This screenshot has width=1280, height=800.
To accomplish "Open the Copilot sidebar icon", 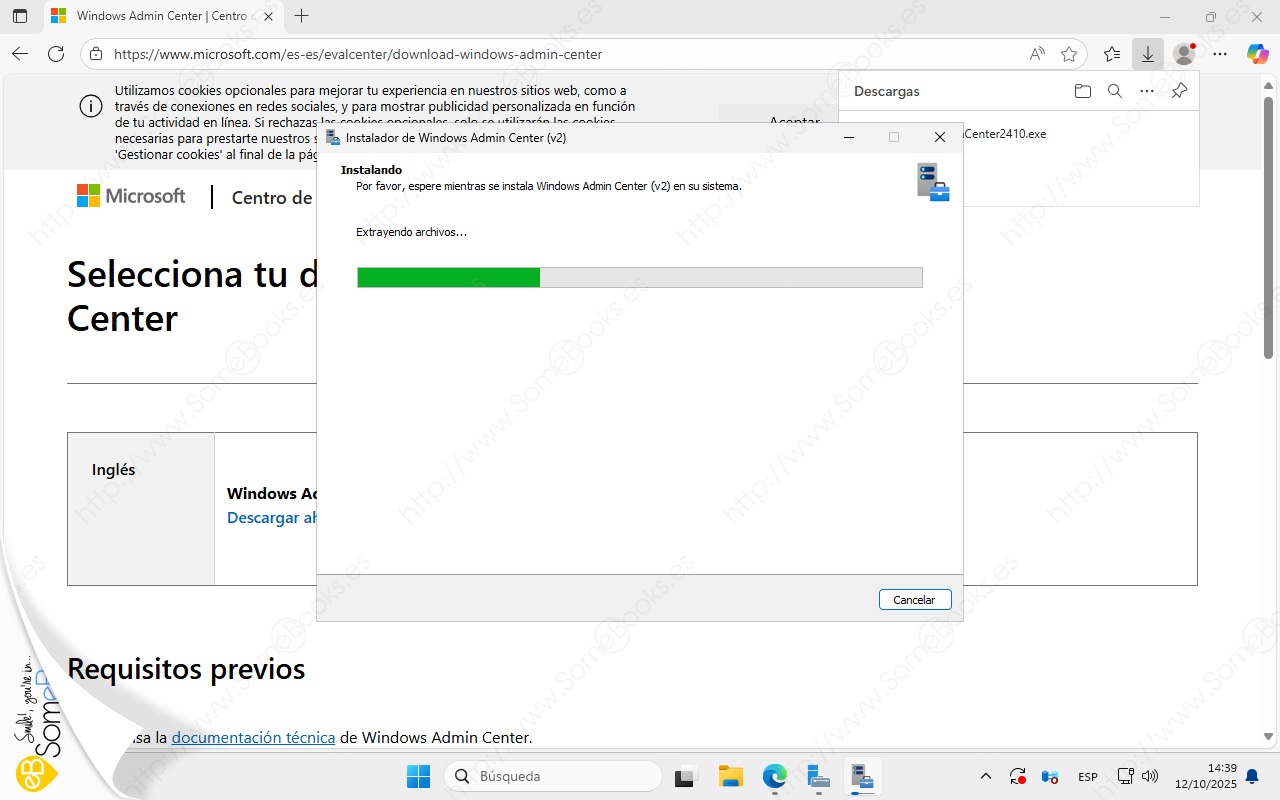I will pos(1257,54).
